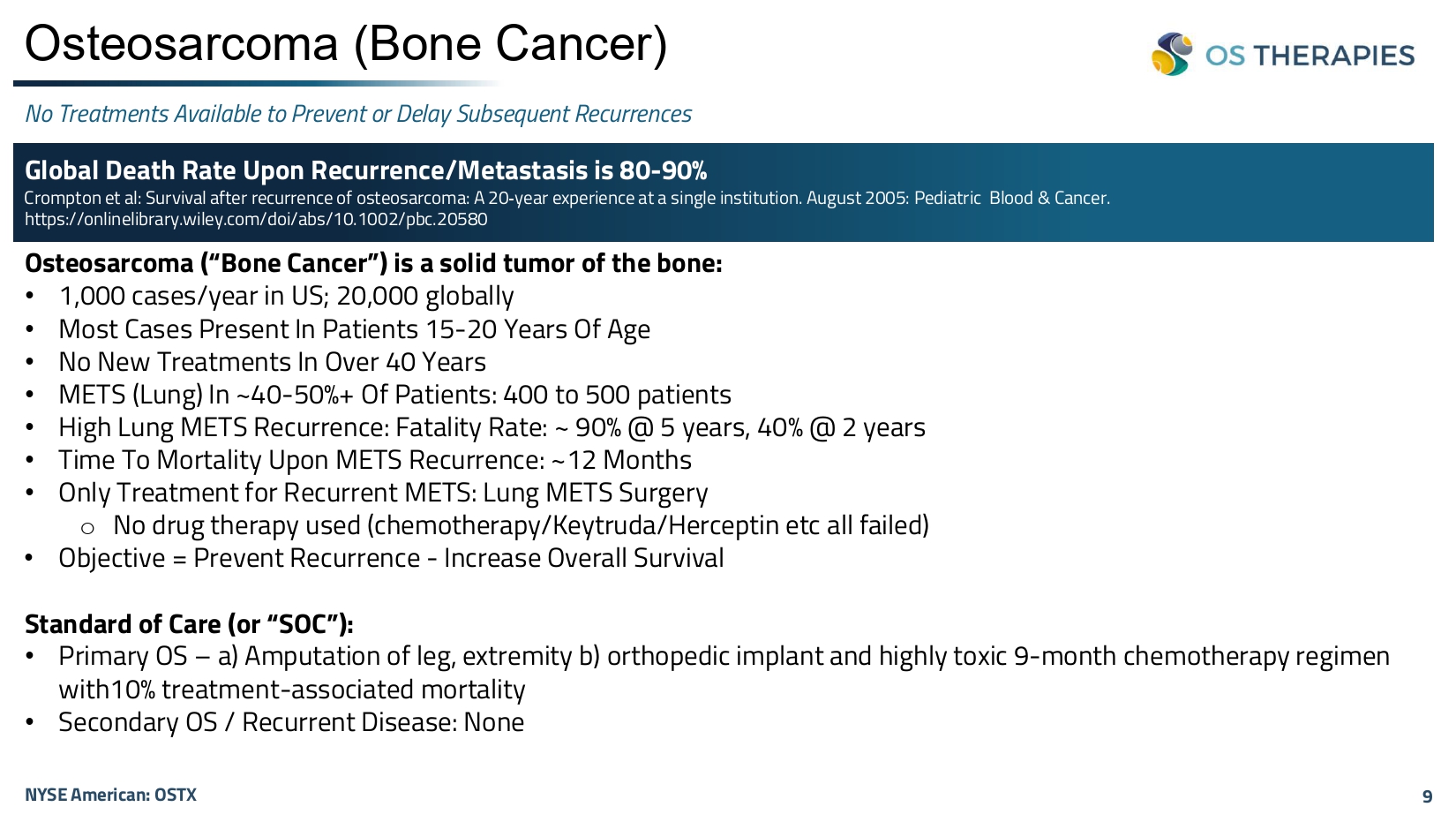This screenshot has height=822, width=1456.
Task: Click the Crompton et al citation text
Action: 567,198
